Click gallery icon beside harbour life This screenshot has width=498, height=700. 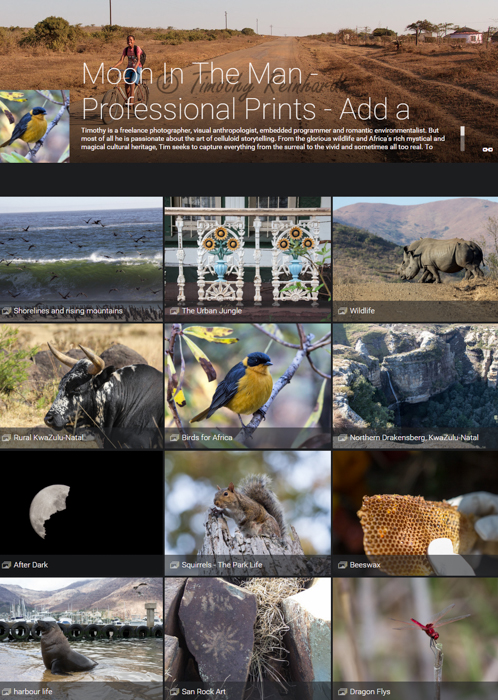[x=6, y=692]
